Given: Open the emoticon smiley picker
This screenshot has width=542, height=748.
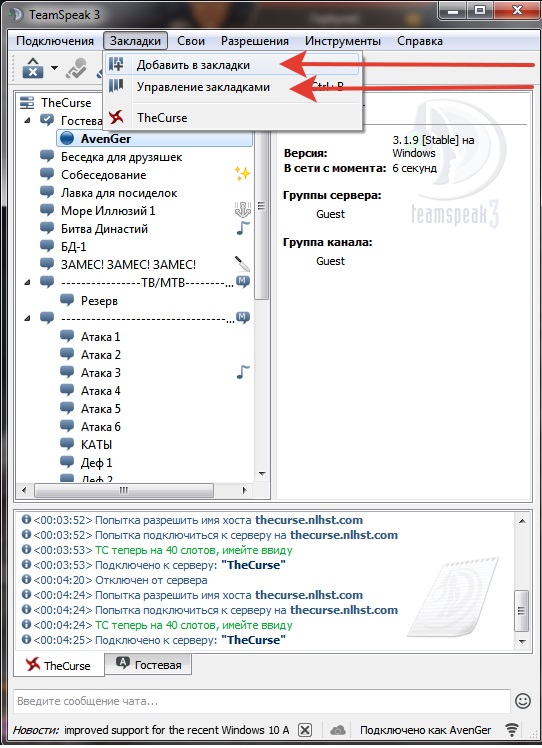Looking at the screenshot, I should coord(523,701).
